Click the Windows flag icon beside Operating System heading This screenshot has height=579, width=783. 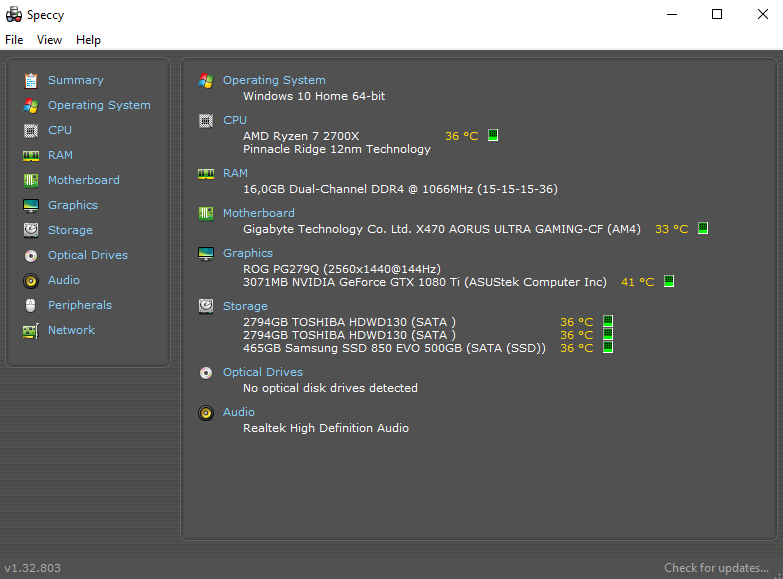point(206,80)
